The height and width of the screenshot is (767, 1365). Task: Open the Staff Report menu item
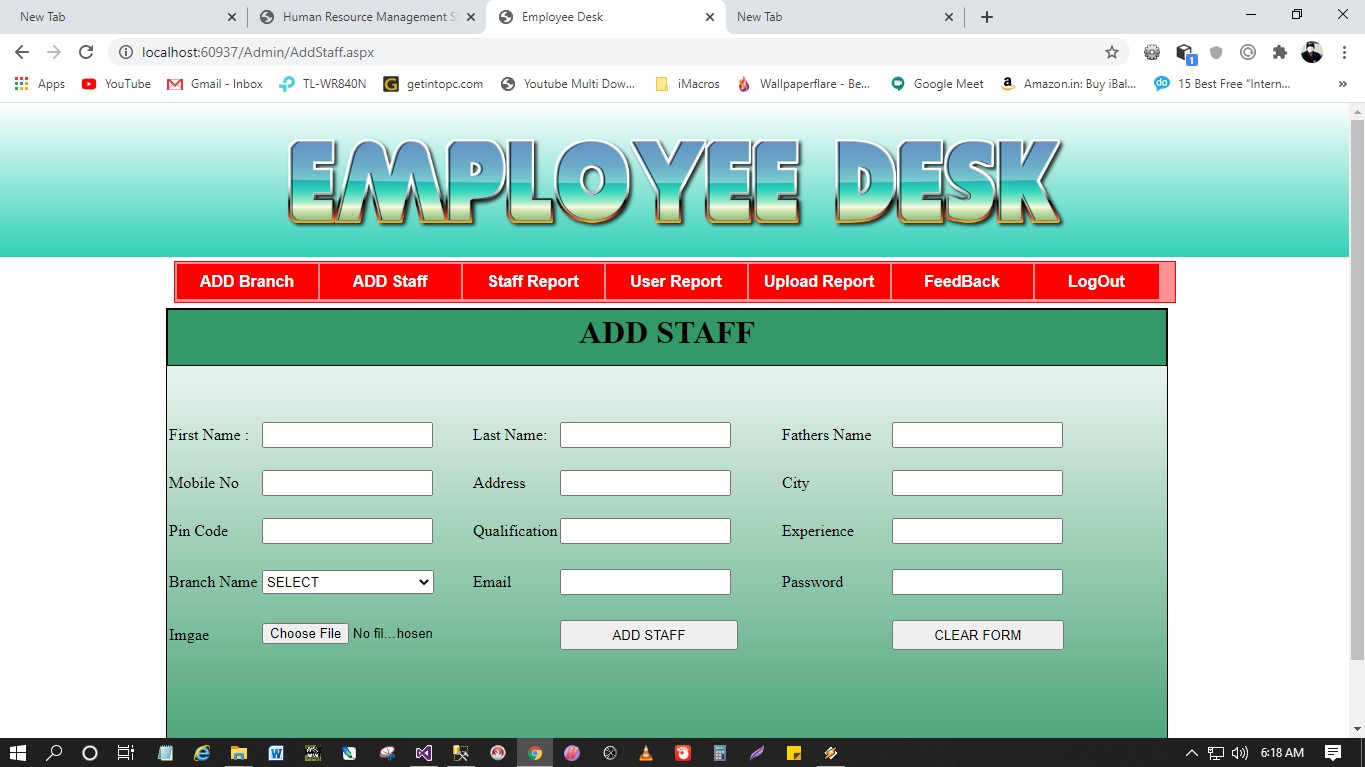pos(533,282)
